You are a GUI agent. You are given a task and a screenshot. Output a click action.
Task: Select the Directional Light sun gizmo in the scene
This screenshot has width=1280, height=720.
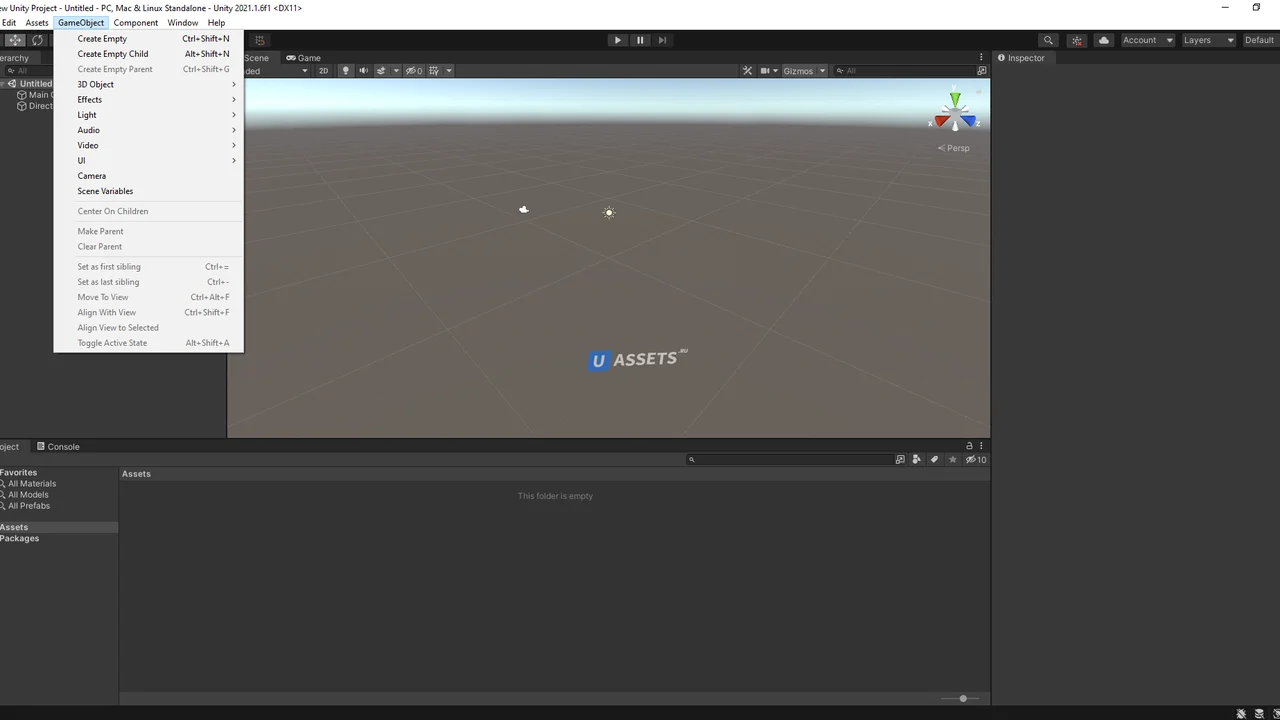coord(609,212)
